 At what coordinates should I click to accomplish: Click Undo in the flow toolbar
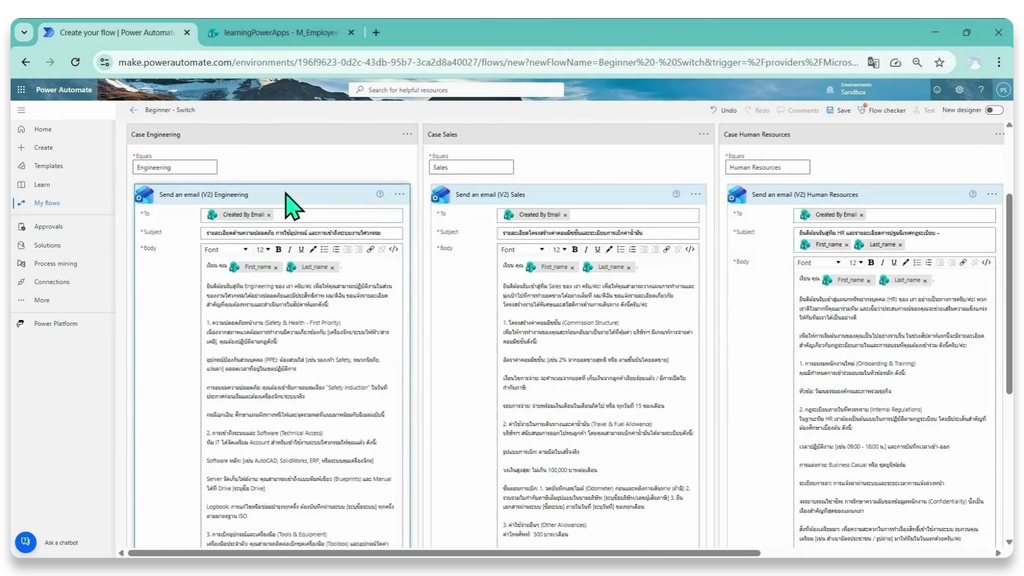pyautogui.click(x=724, y=110)
